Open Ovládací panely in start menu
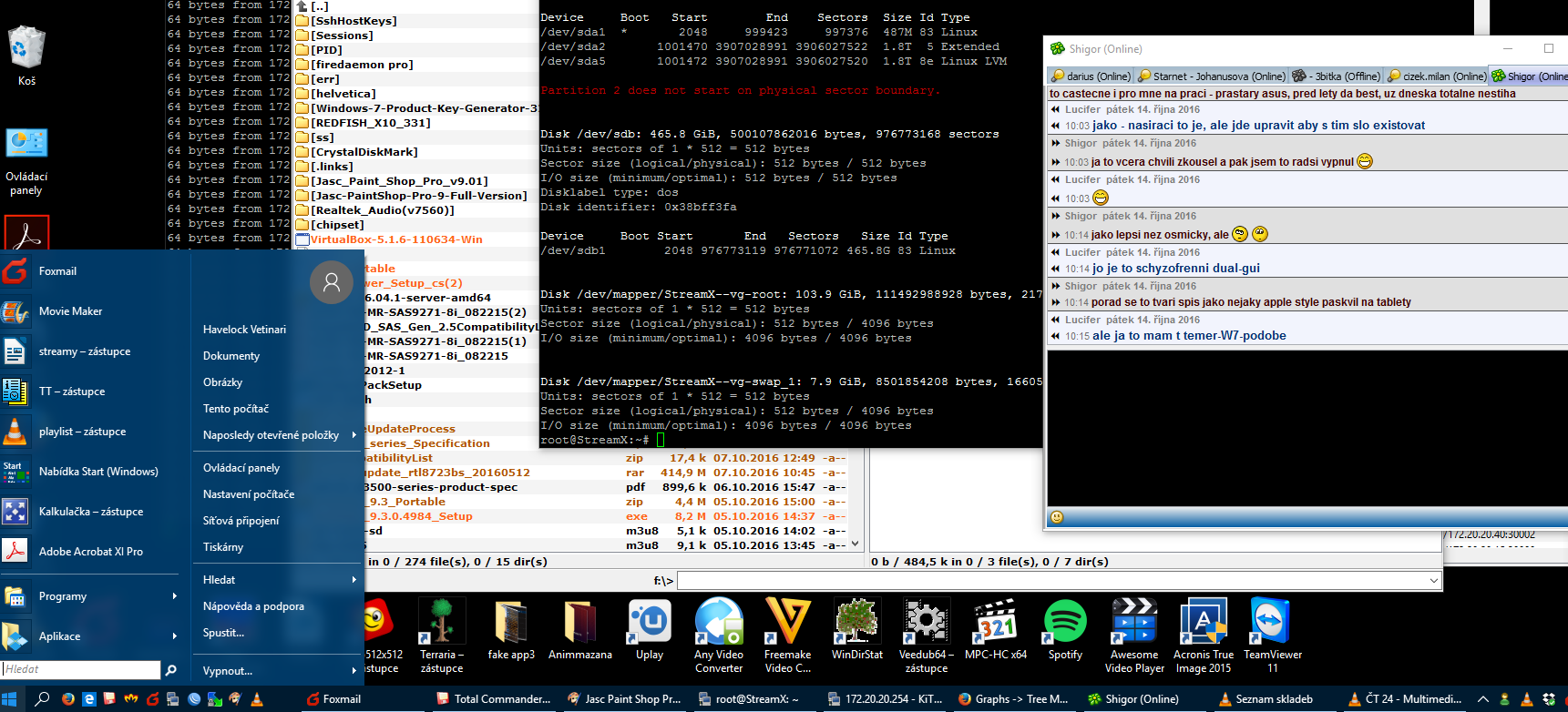Screen dimensions: 1568x712 tap(241, 468)
